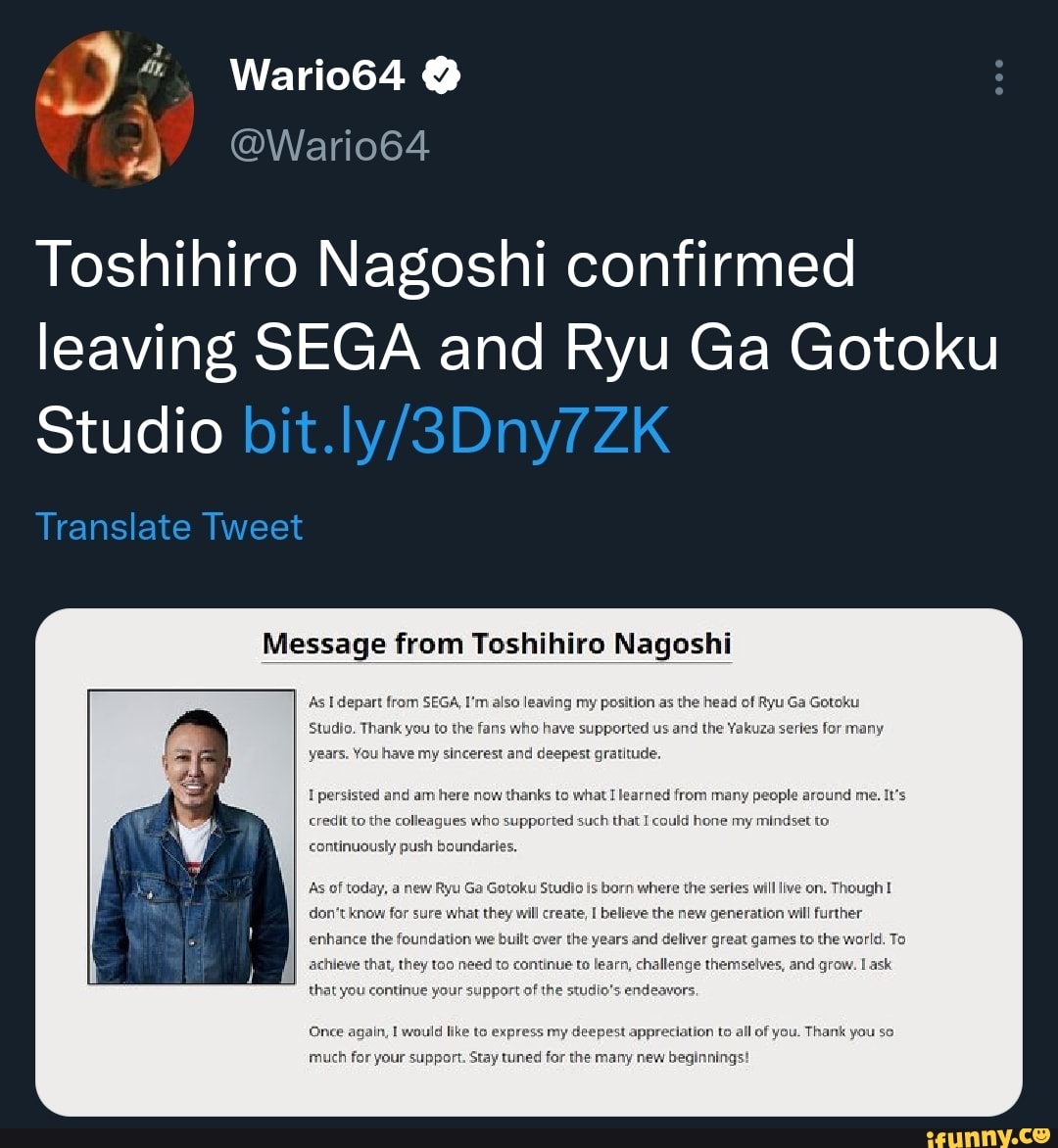This screenshot has height=1148, width=1058.
Task: Open Wario64's profile picture
Action: tap(115, 108)
